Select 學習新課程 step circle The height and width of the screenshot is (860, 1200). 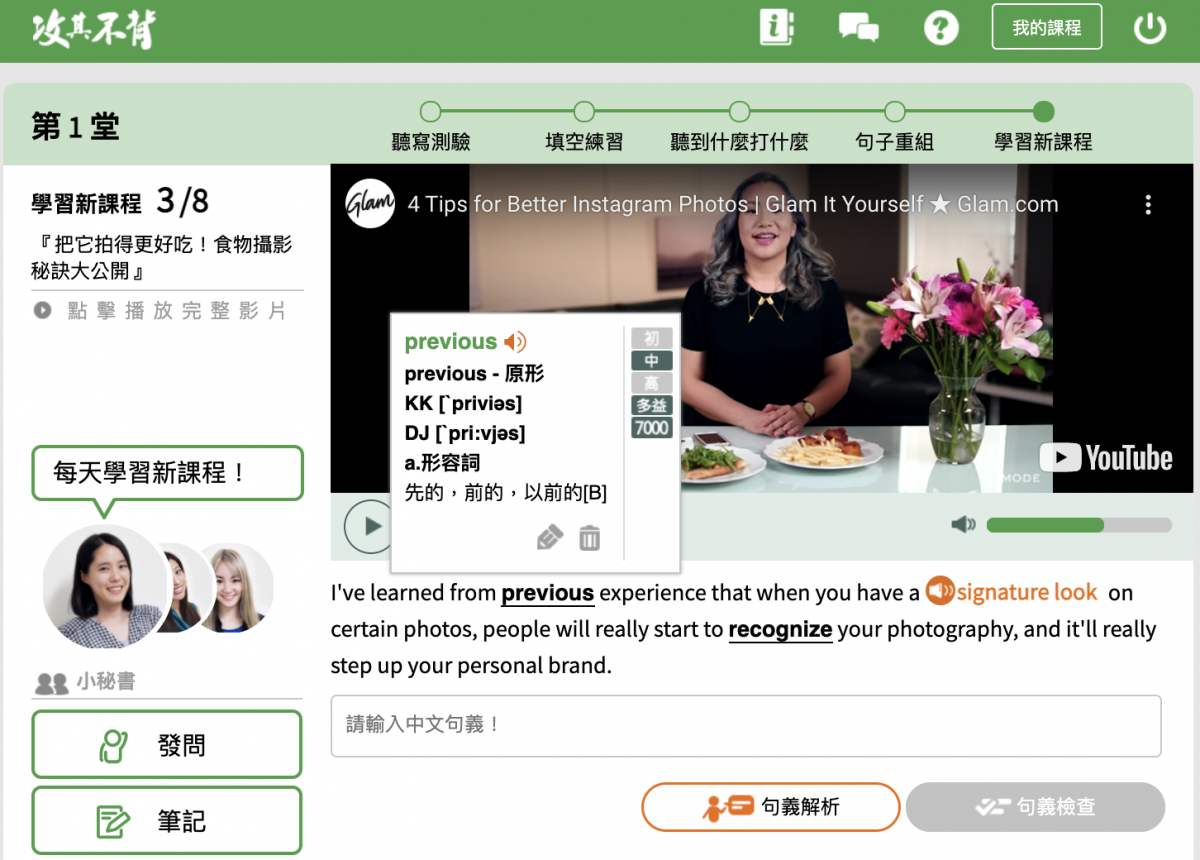click(1043, 111)
